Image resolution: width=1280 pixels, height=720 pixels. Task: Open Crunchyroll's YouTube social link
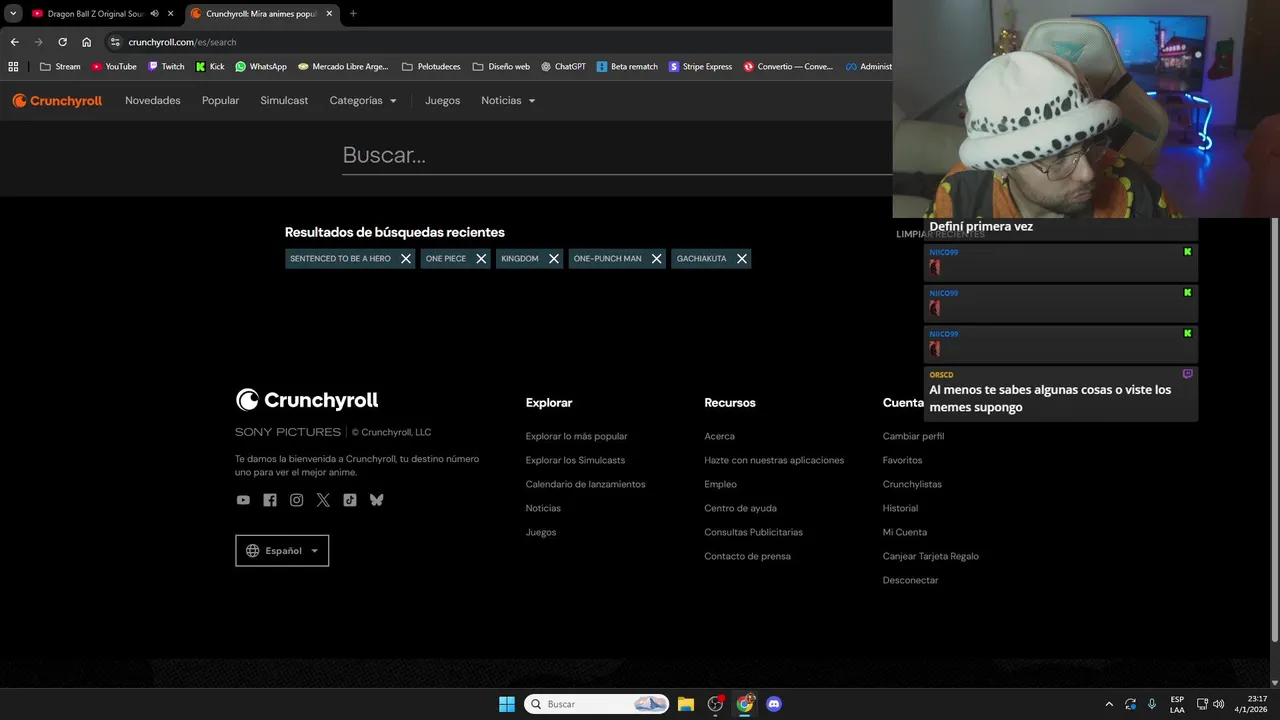(243, 500)
